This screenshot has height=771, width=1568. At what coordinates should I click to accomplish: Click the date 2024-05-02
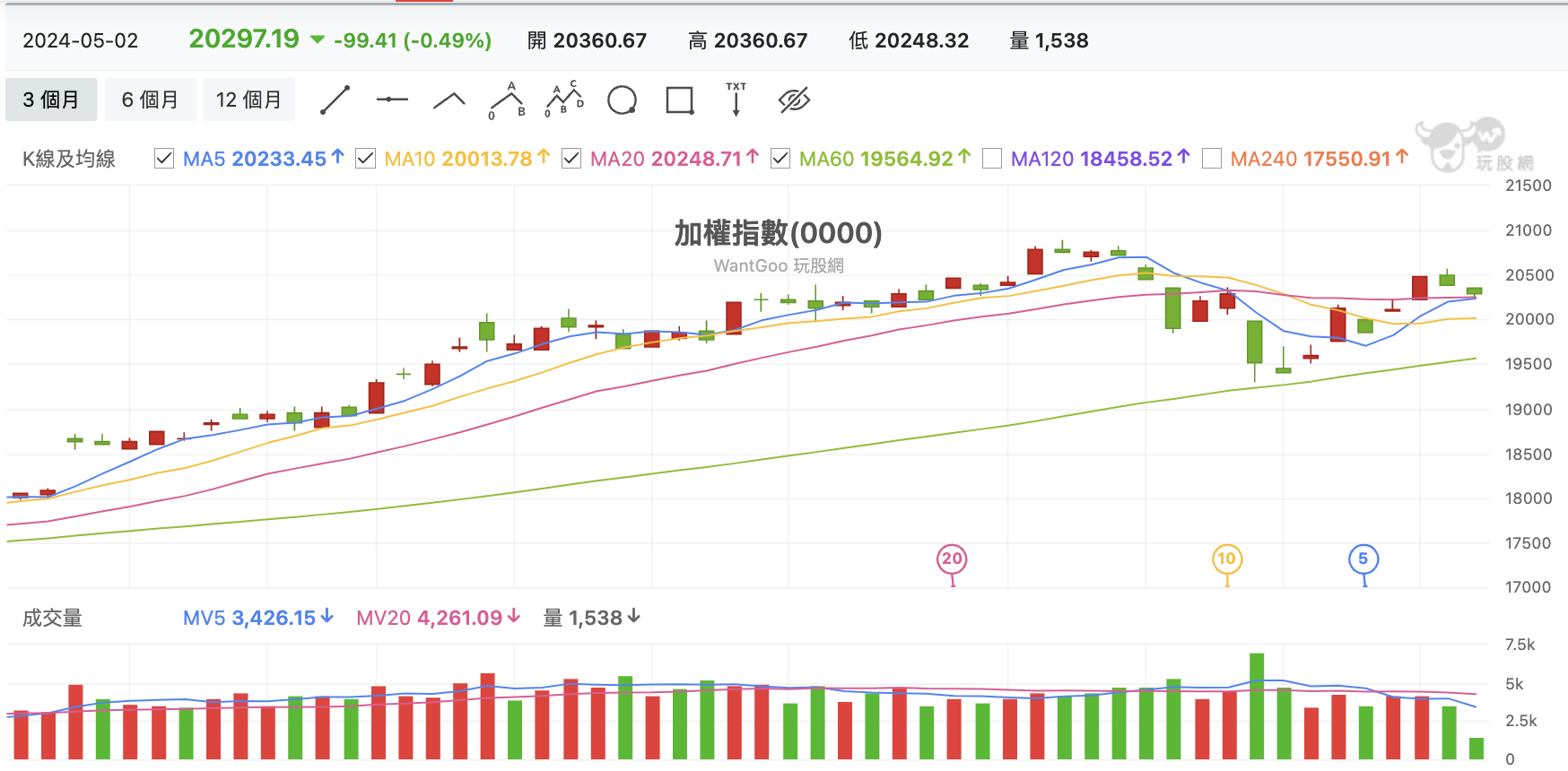81,40
